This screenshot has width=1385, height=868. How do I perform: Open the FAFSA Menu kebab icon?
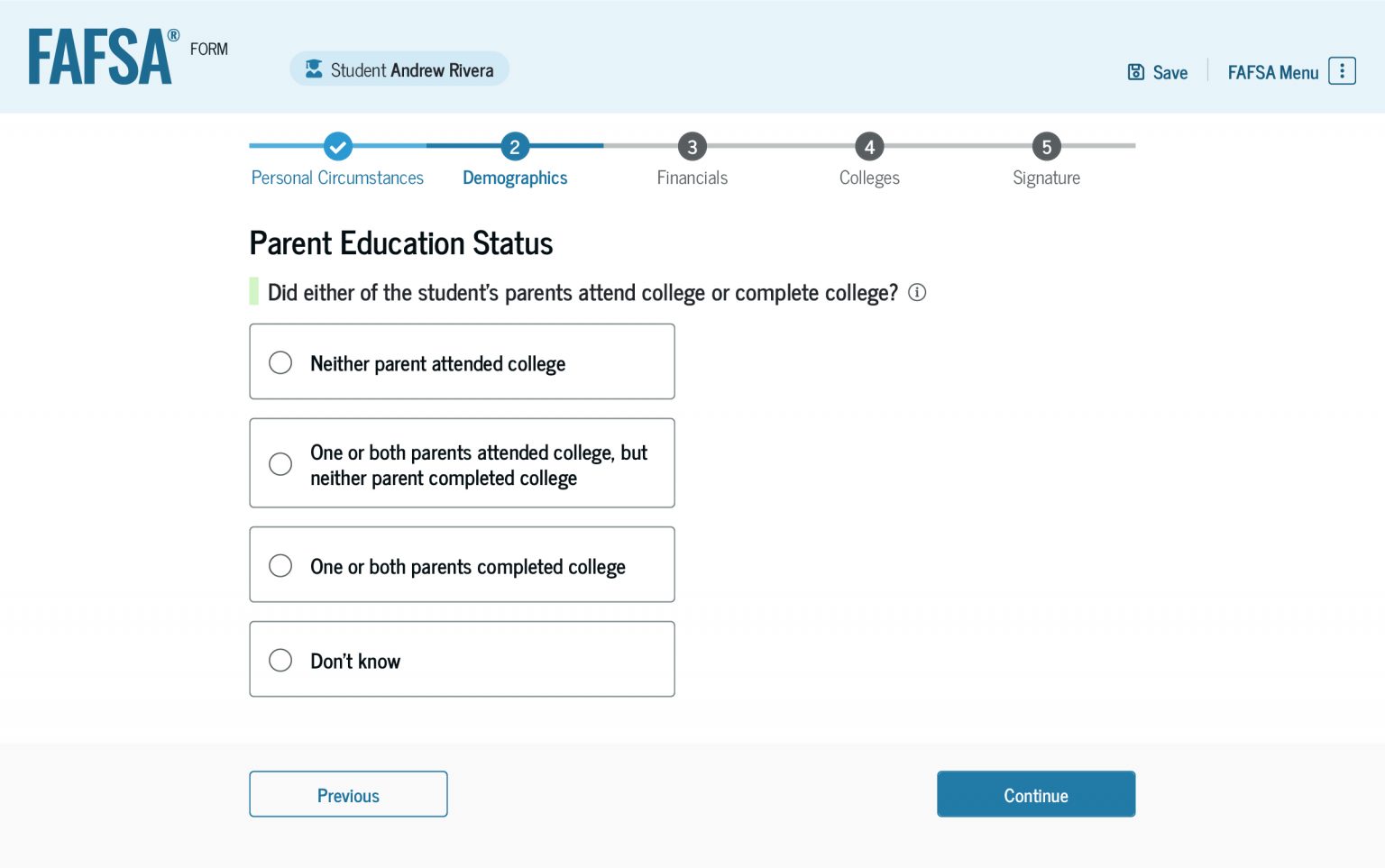1343,70
